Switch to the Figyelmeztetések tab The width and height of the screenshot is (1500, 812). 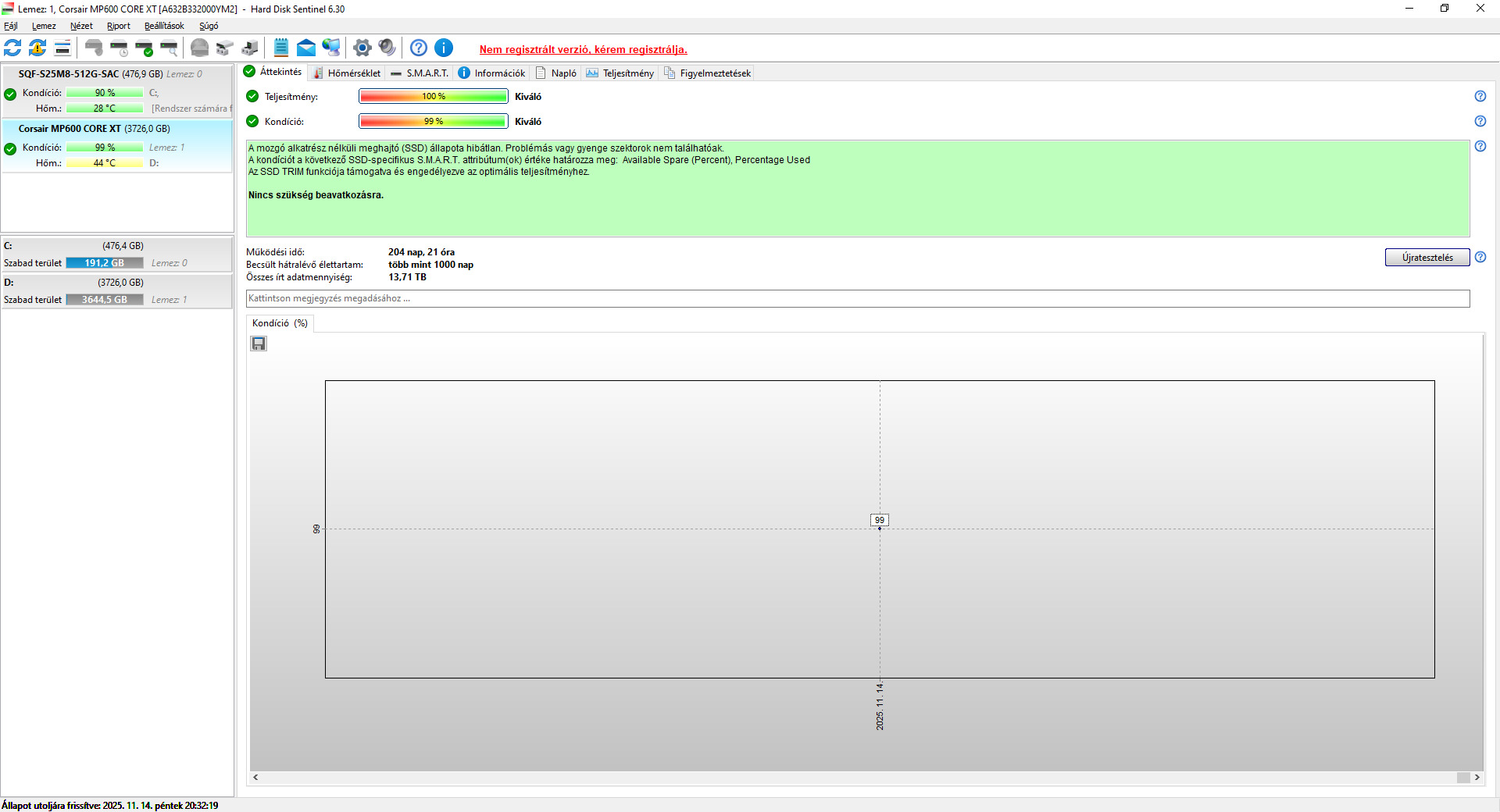pos(708,73)
